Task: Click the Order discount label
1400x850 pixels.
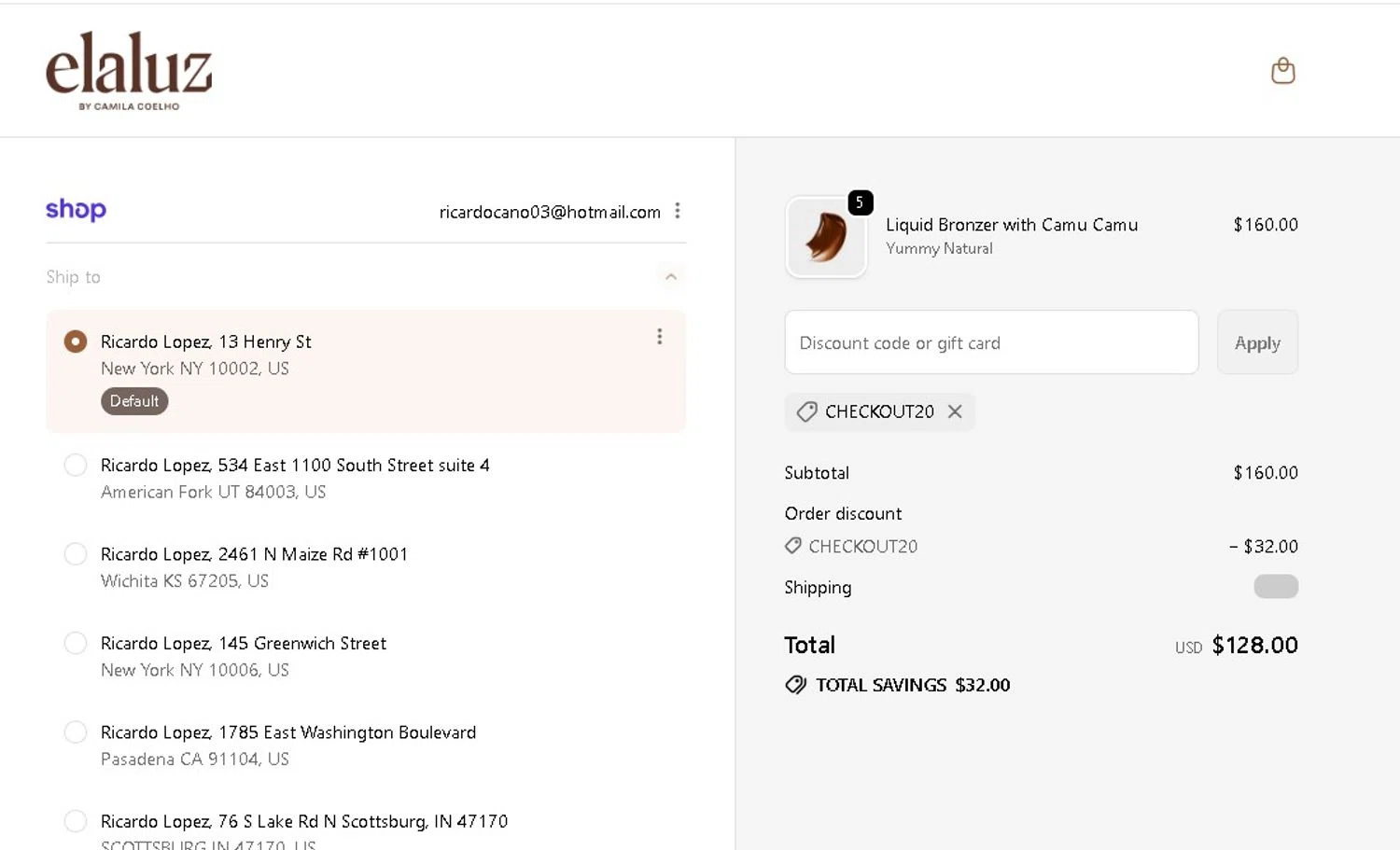Action: pyautogui.click(x=843, y=514)
